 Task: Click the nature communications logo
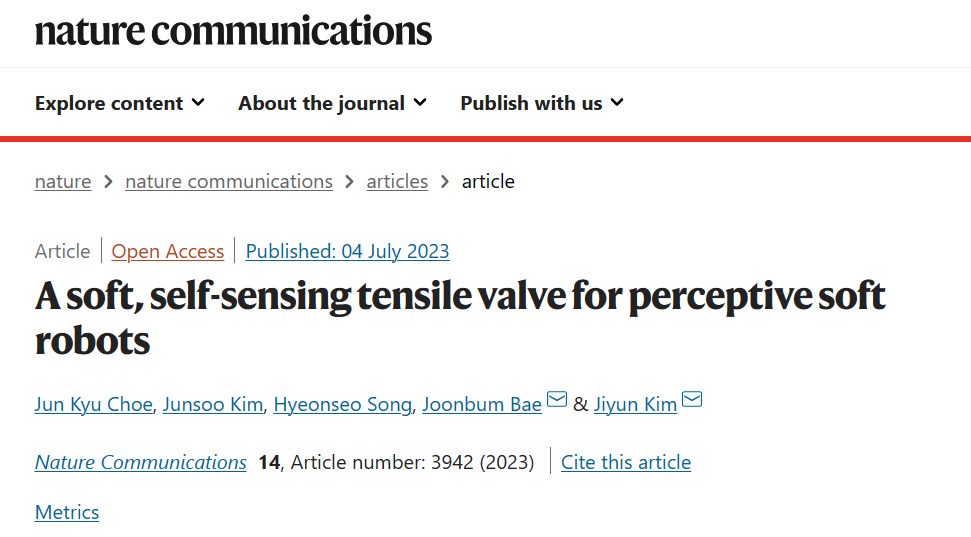click(x=233, y=31)
